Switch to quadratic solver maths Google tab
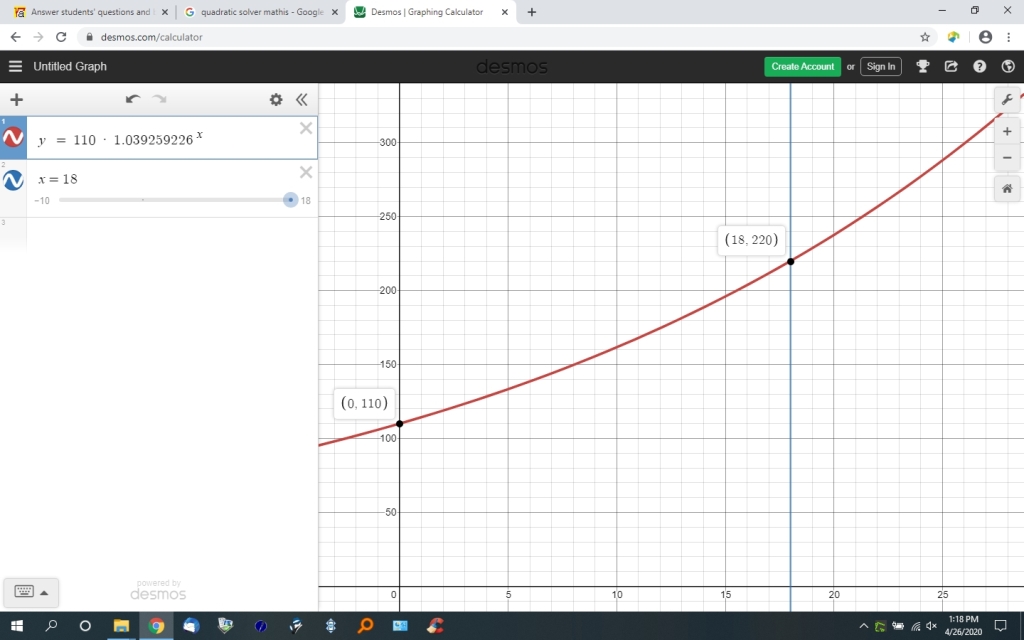Viewport: 1024px width, 640px height. coord(261,12)
